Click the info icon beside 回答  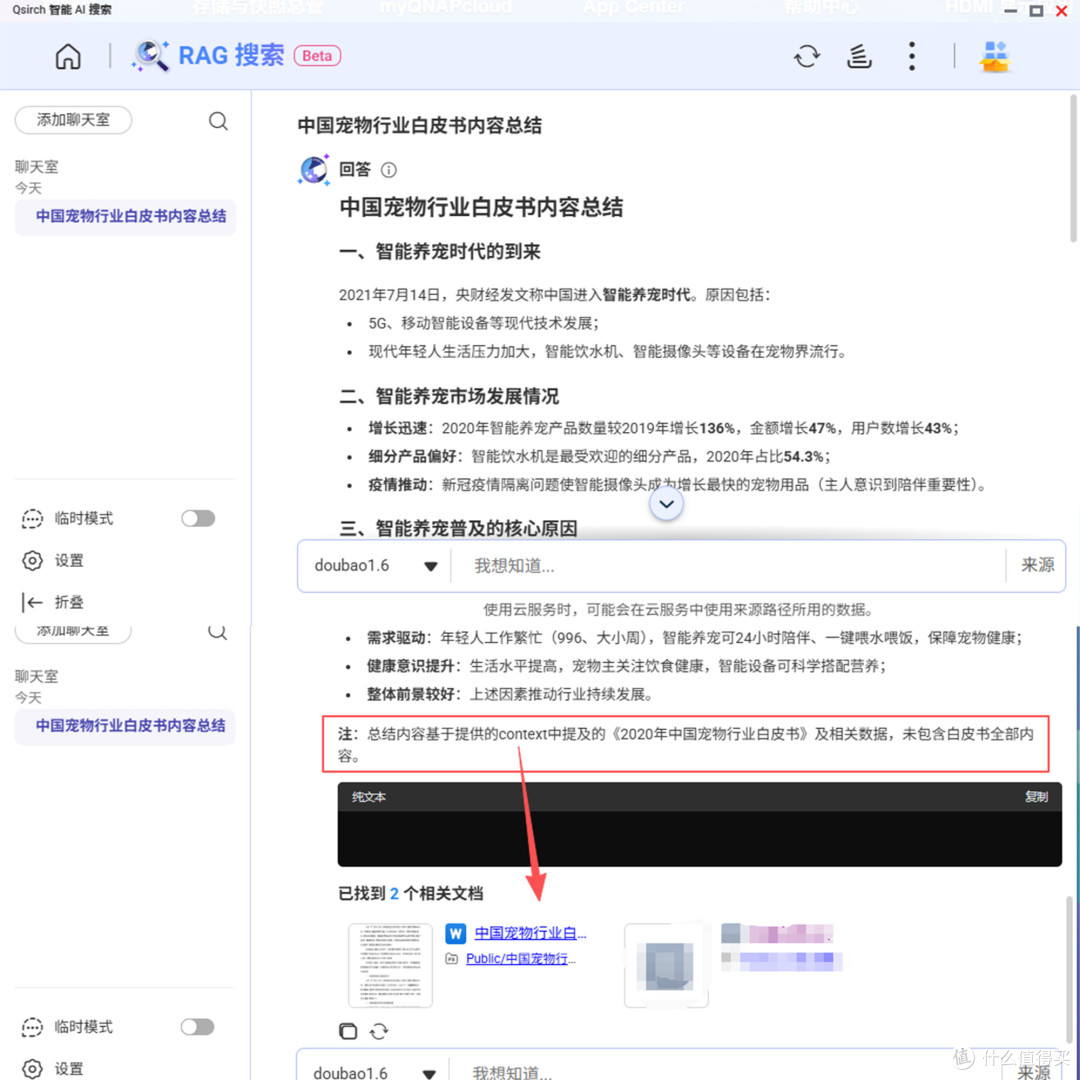[x=388, y=170]
